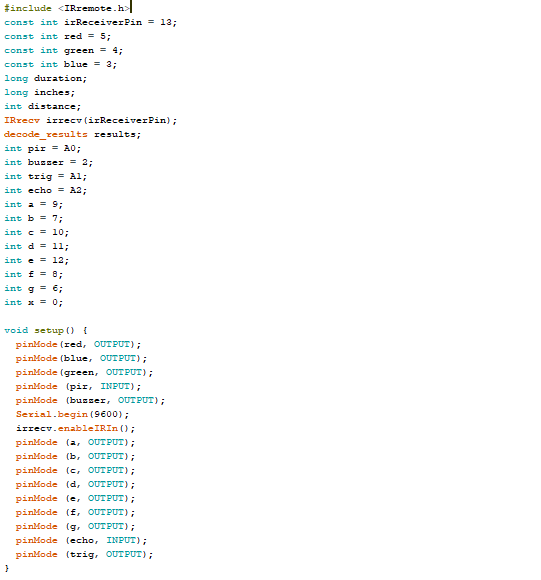The image size is (541, 580).
Task: Click 'pinMode (d, OUTPUT);' line
Action: 75,485
